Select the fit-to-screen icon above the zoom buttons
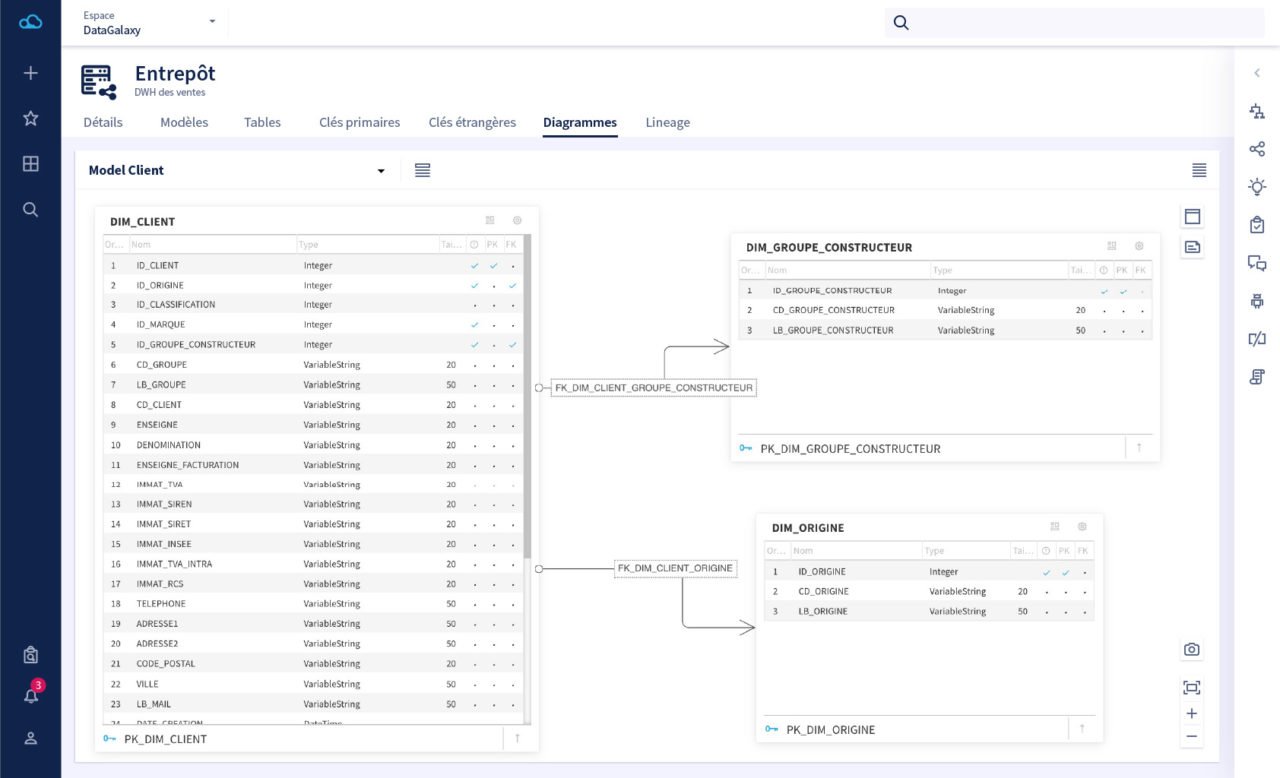Viewport: 1280px width, 778px height. (1191, 686)
